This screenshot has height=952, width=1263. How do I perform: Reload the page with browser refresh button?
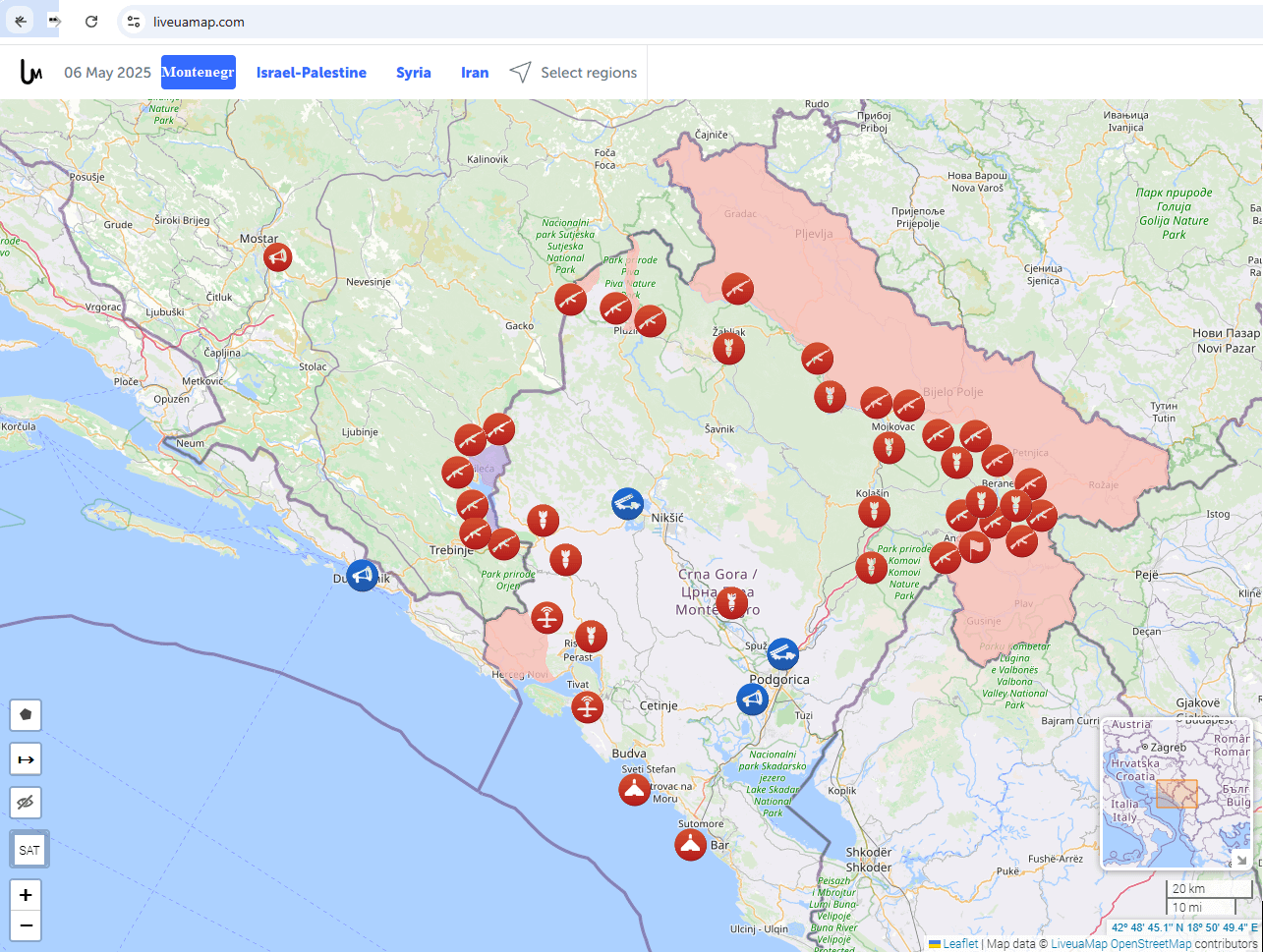coord(91,22)
